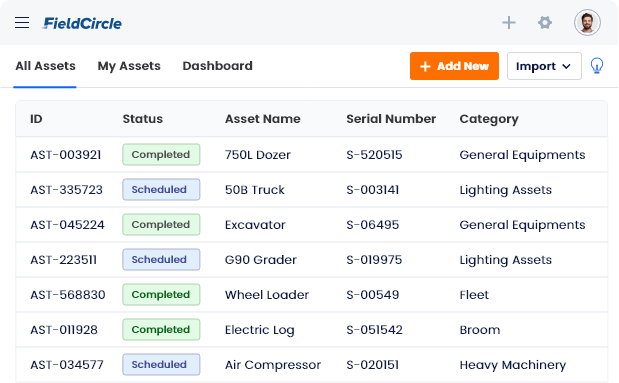Click serial number S-051542

374,330
